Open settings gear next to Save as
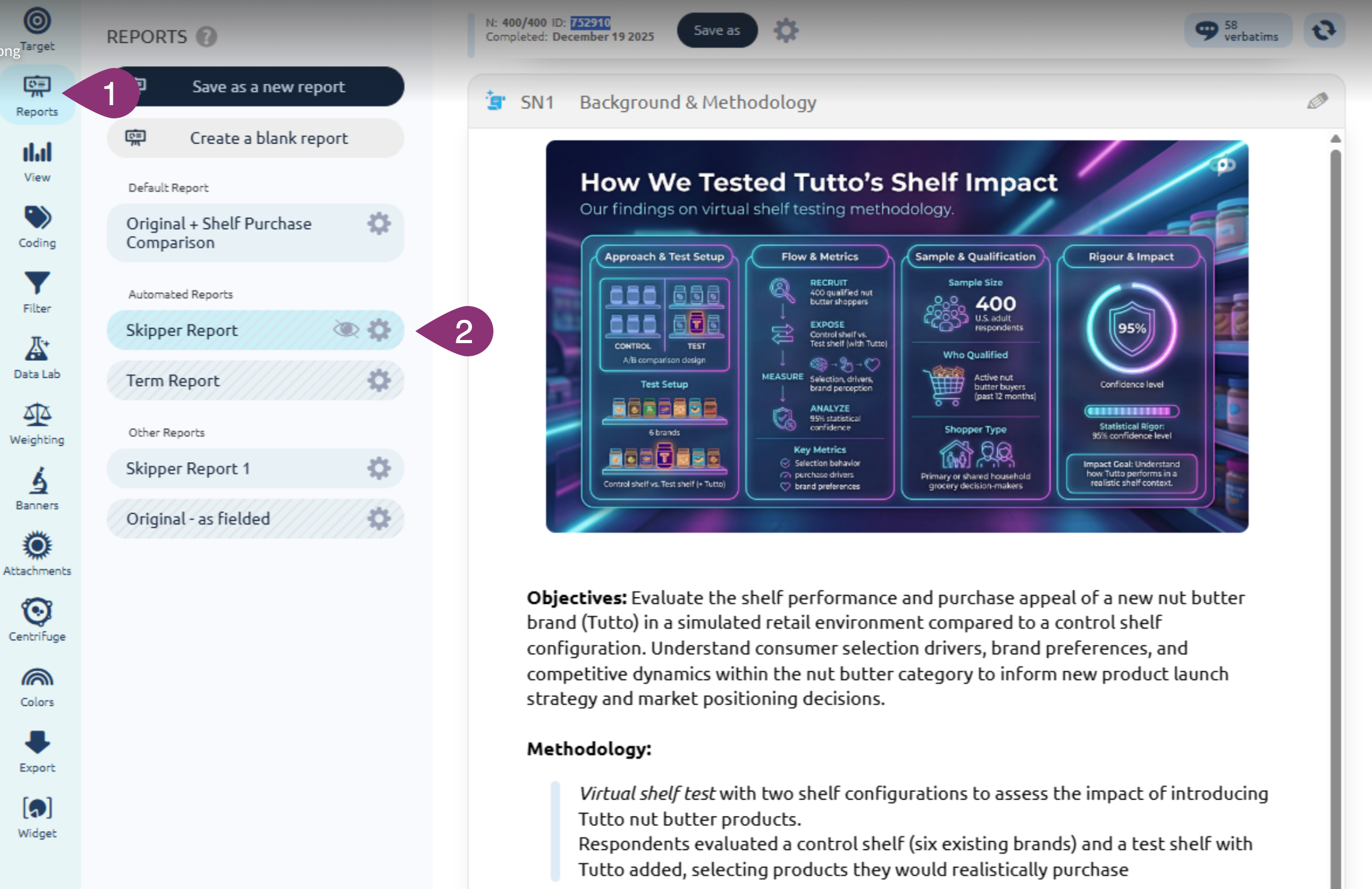The height and width of the screenshot is (889, 1372). 785,30
